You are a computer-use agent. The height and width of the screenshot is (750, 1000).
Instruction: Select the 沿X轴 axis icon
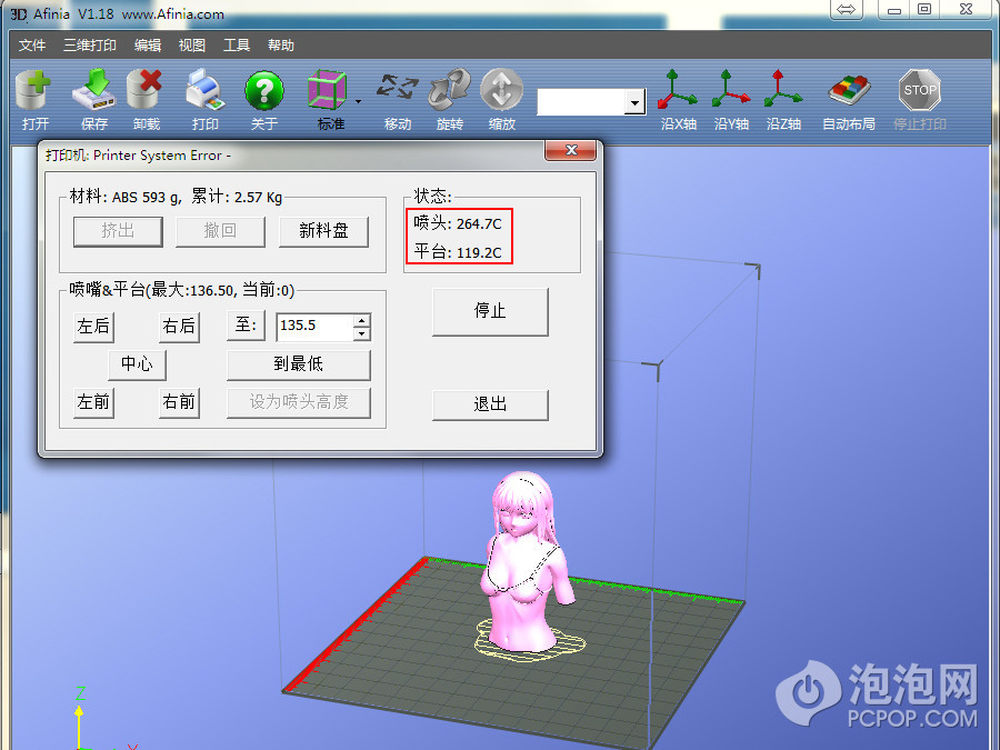[x=677, y=89]
